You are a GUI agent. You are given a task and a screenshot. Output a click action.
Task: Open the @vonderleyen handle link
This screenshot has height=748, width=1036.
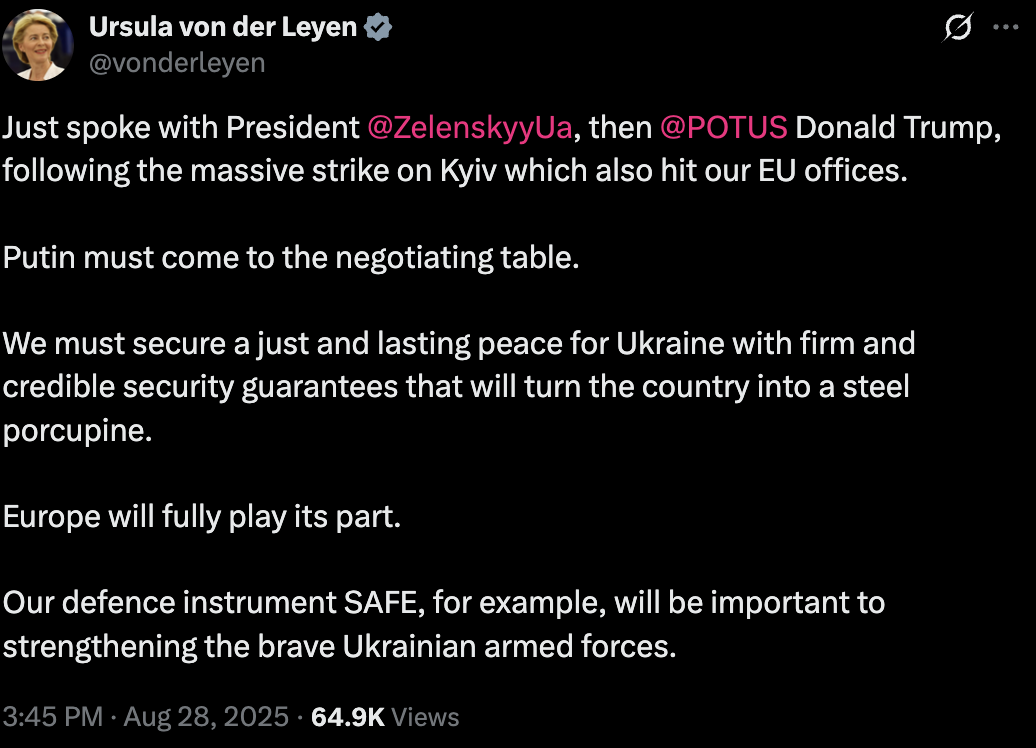[177, 62]
